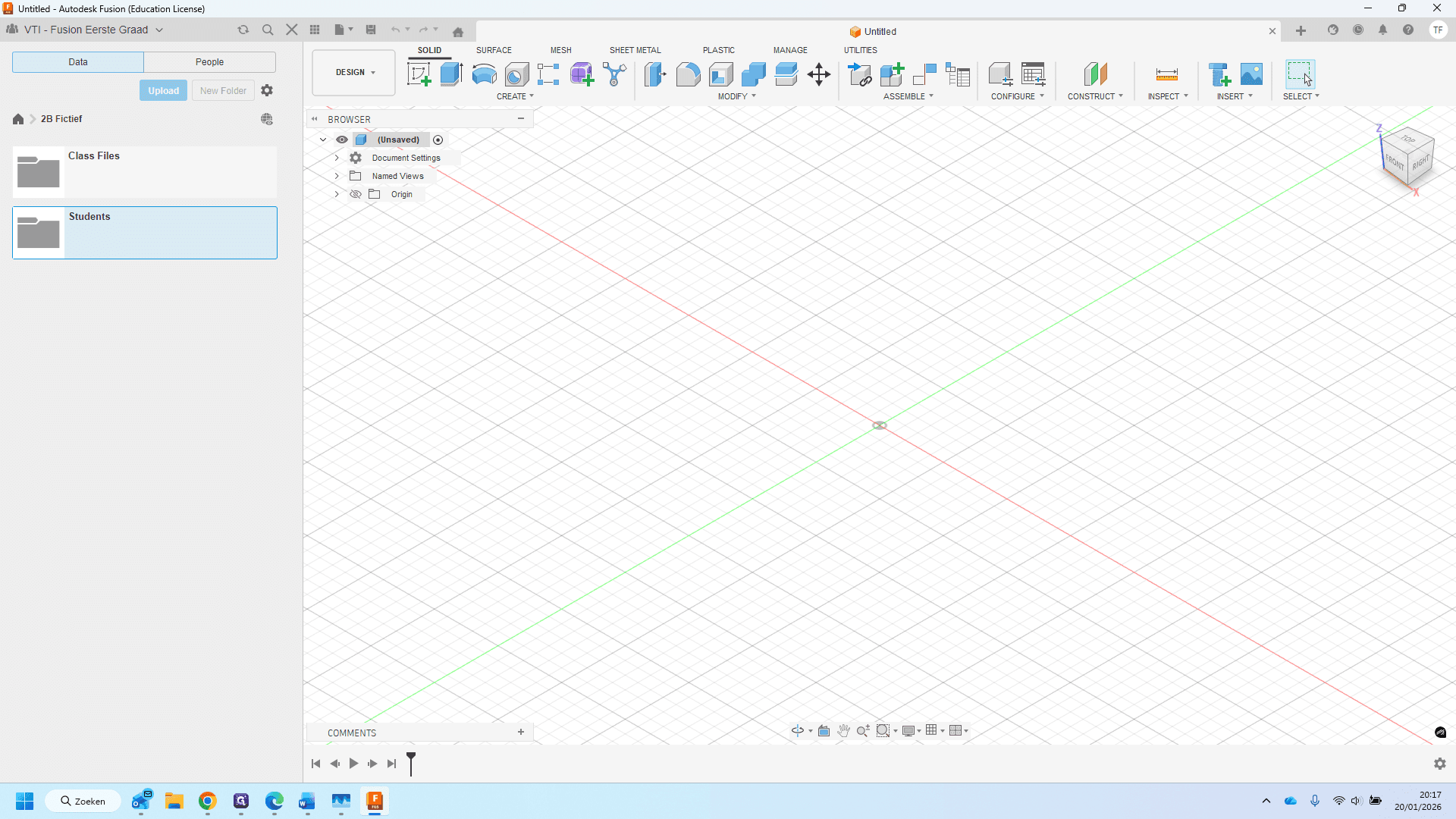Screen dimensions: 1456x819
Task: Open the Insert Canvas image tool
Action: pos(1251,74)
